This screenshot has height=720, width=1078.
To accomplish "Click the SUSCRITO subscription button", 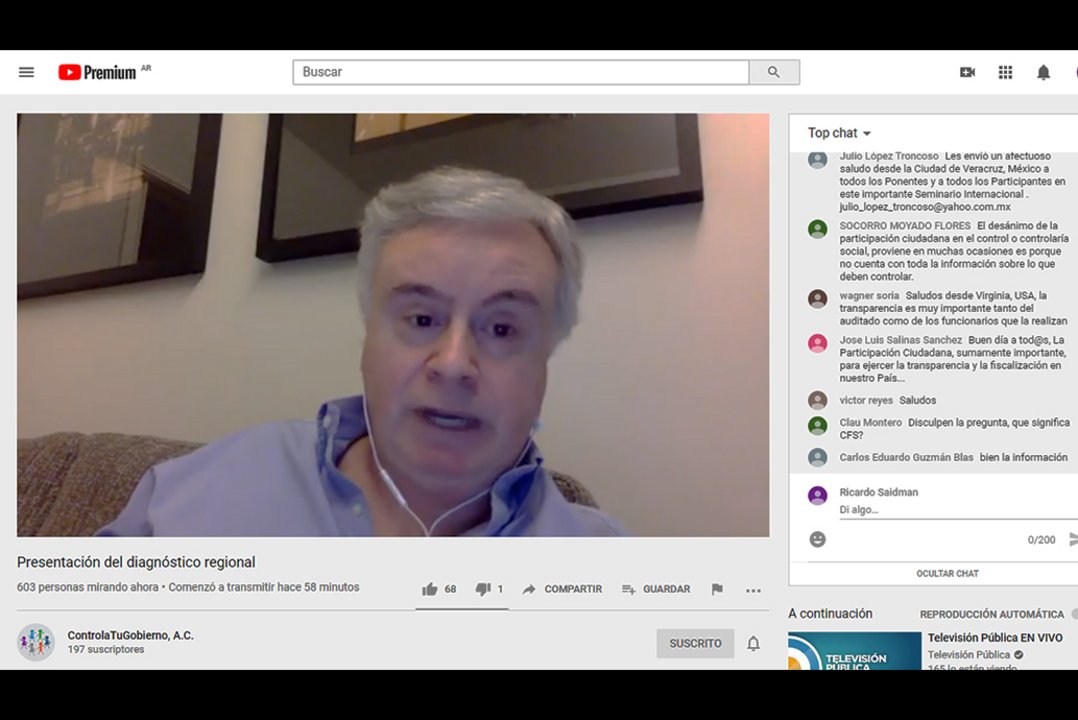I will [x=695, y=643].
